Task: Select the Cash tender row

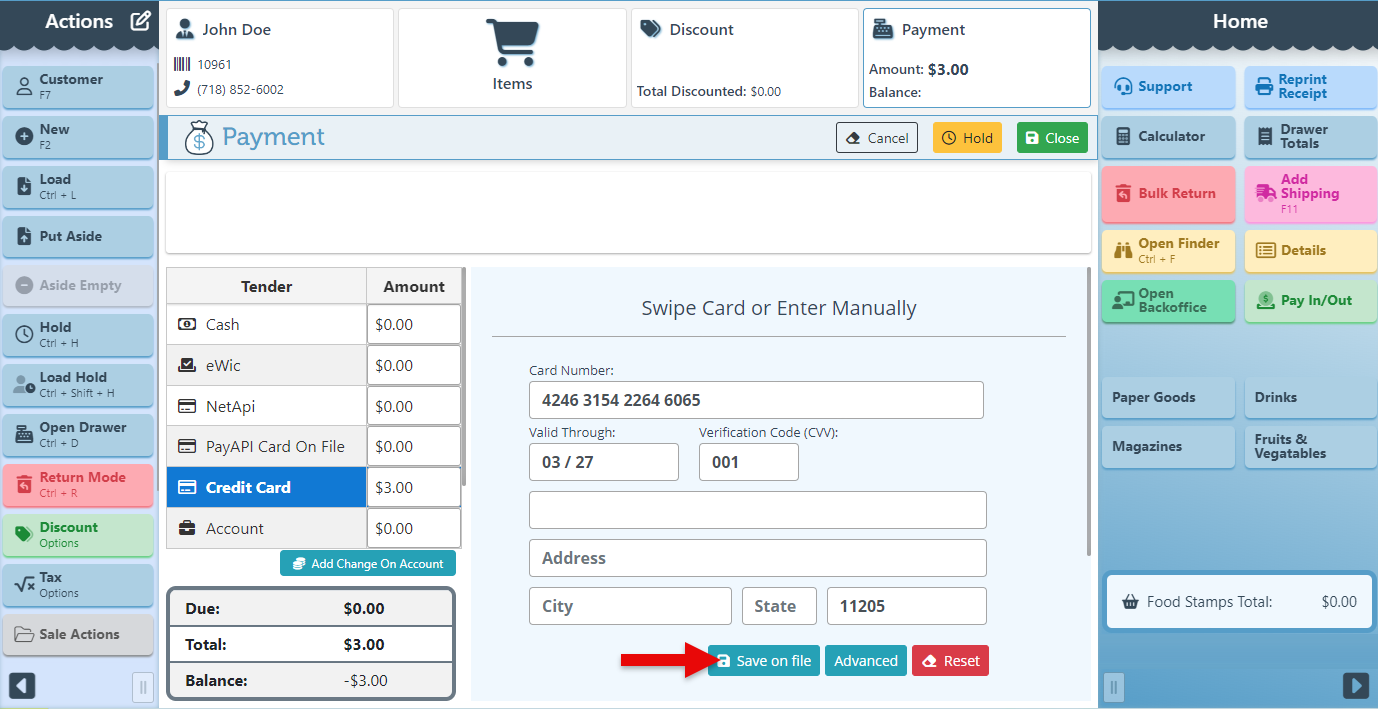Action: coord(266,325)
